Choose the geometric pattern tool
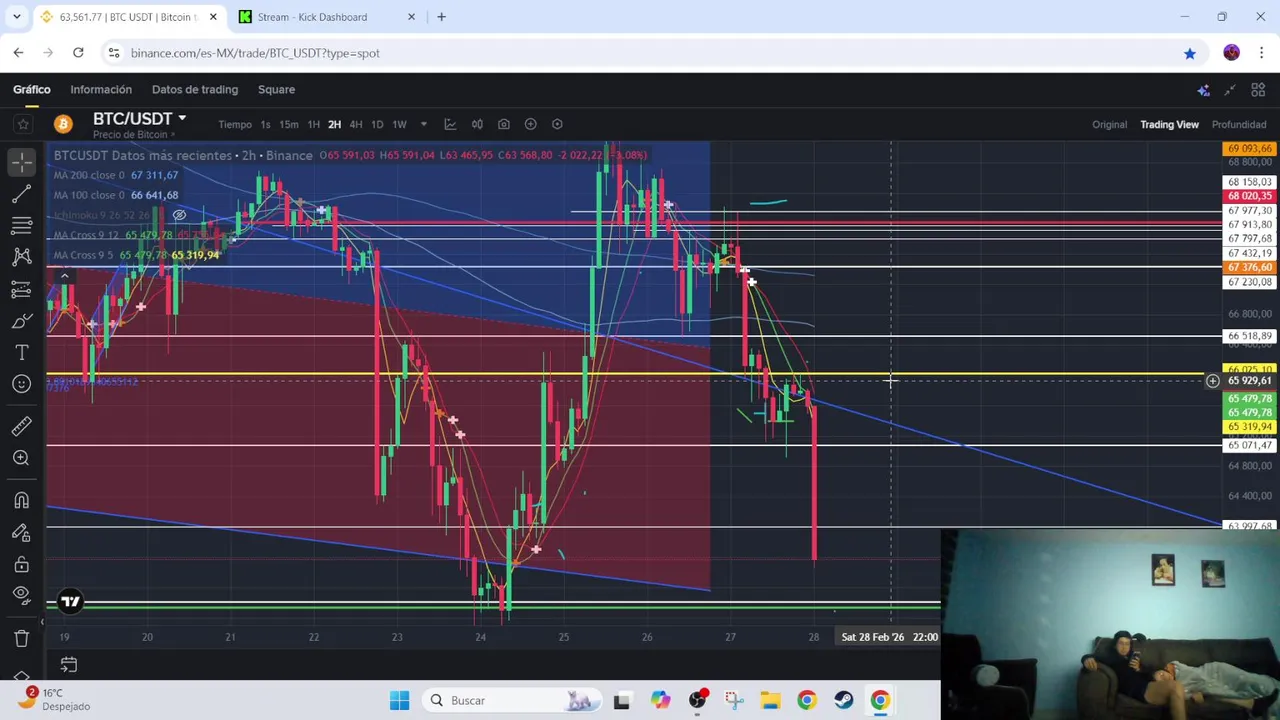This screenshot has width=1280, height=720. click(x=22, y=257)
